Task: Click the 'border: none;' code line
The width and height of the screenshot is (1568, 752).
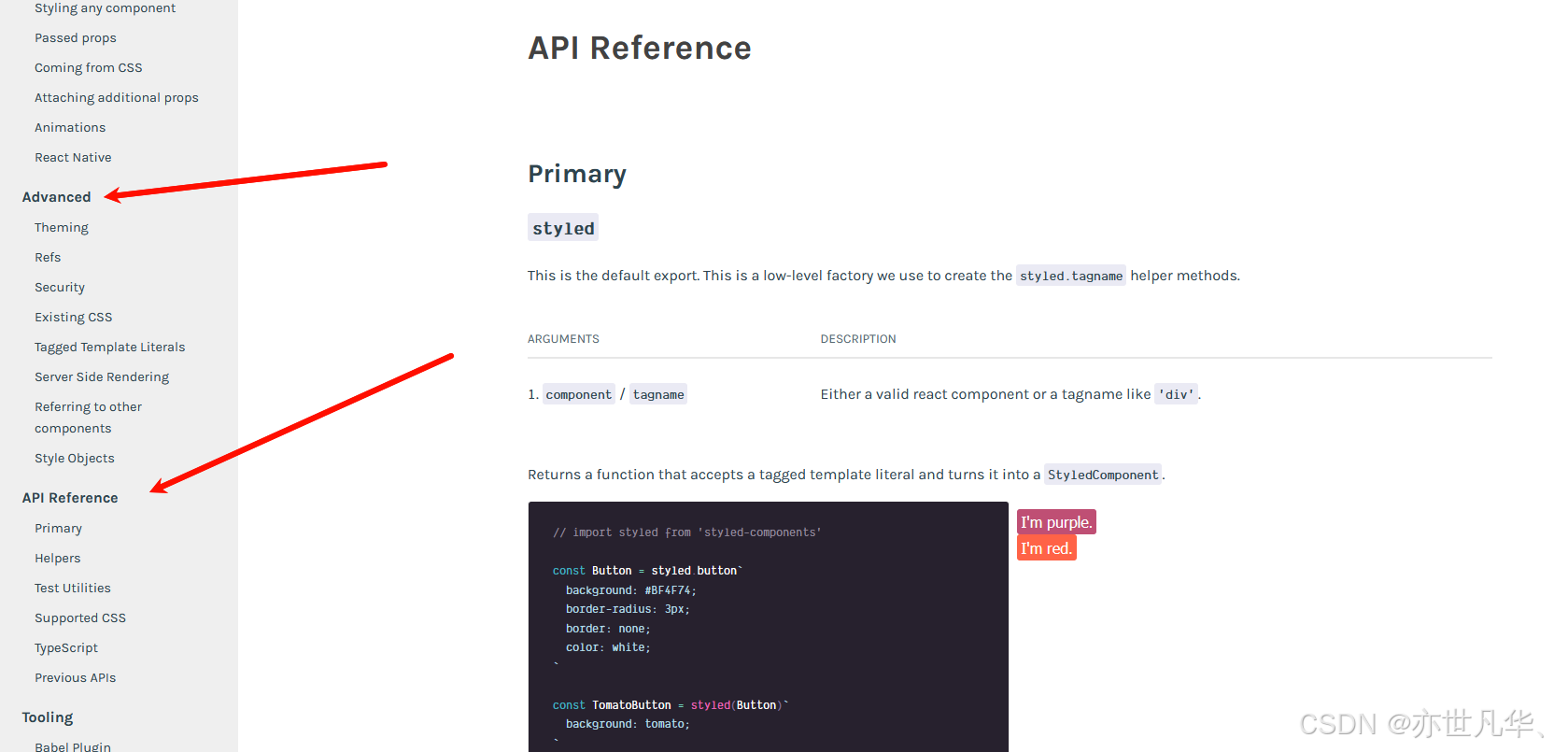Action: coord(608,629)
